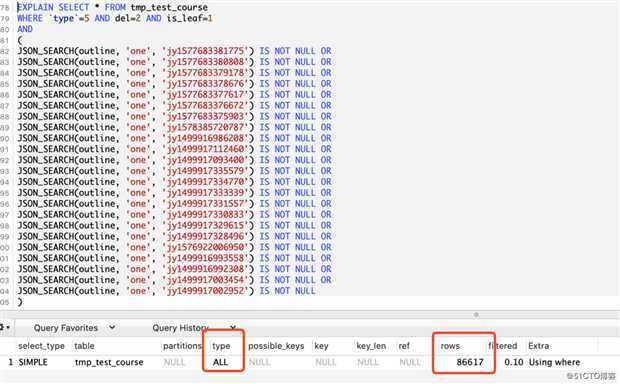Image resolution: width=620 pixels, height=384 pixels.
Task: Select the NULL cell under partitions
Action: [x=174, y=362]
